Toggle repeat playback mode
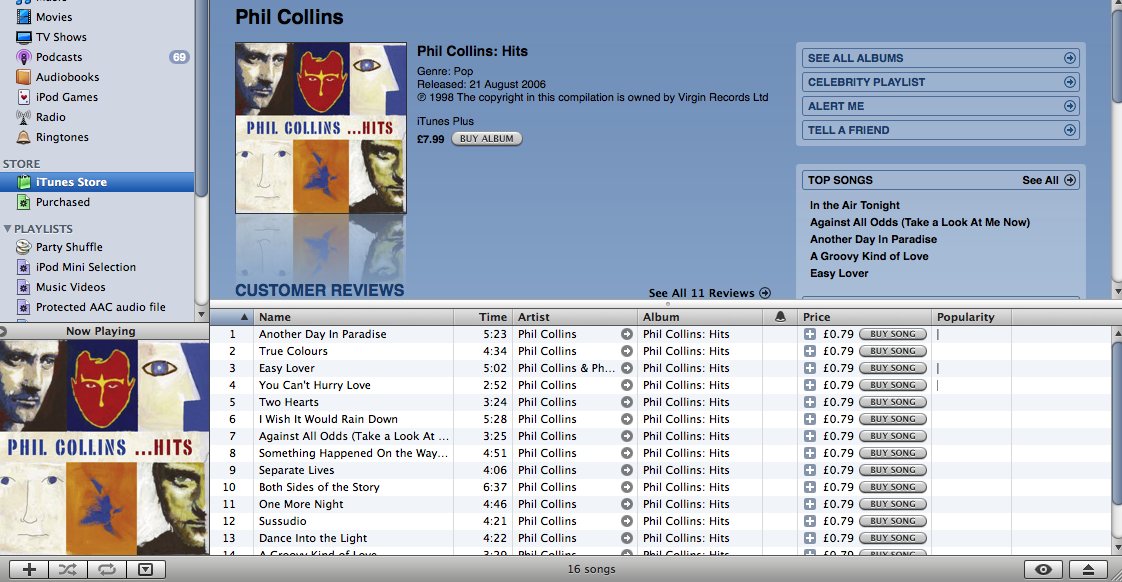1122x582 pixels. click(107, 570)
